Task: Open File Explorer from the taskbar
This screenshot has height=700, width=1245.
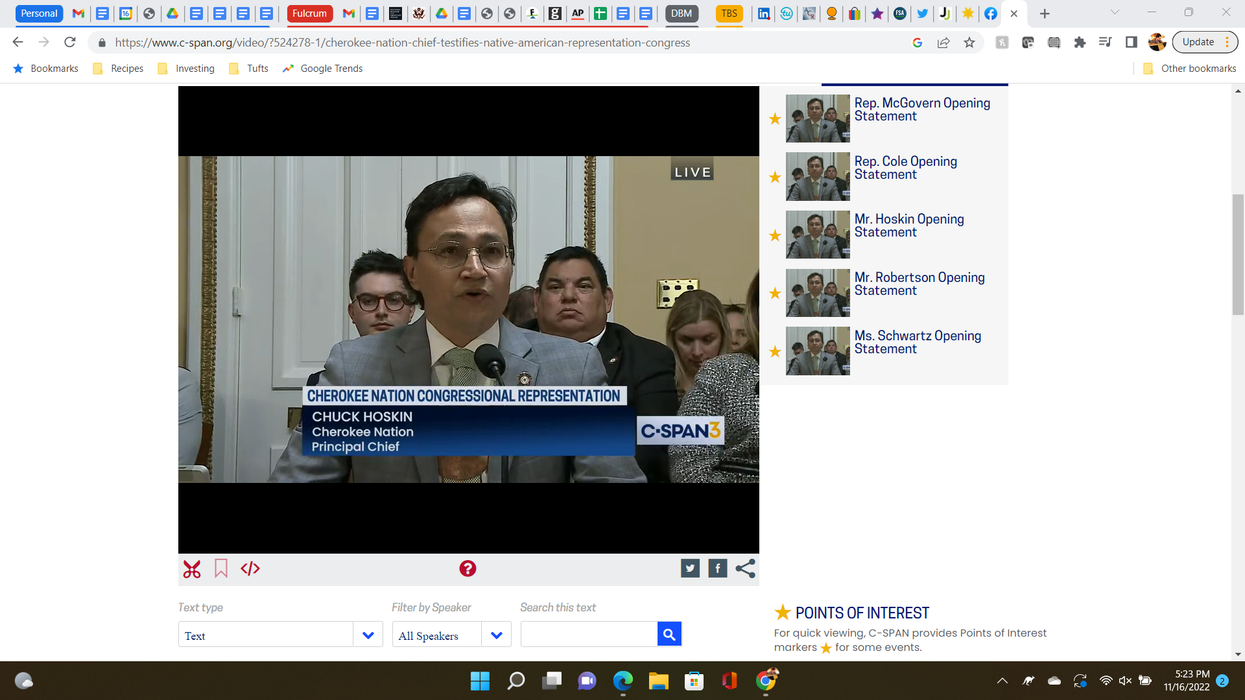Action: point(658,681)
